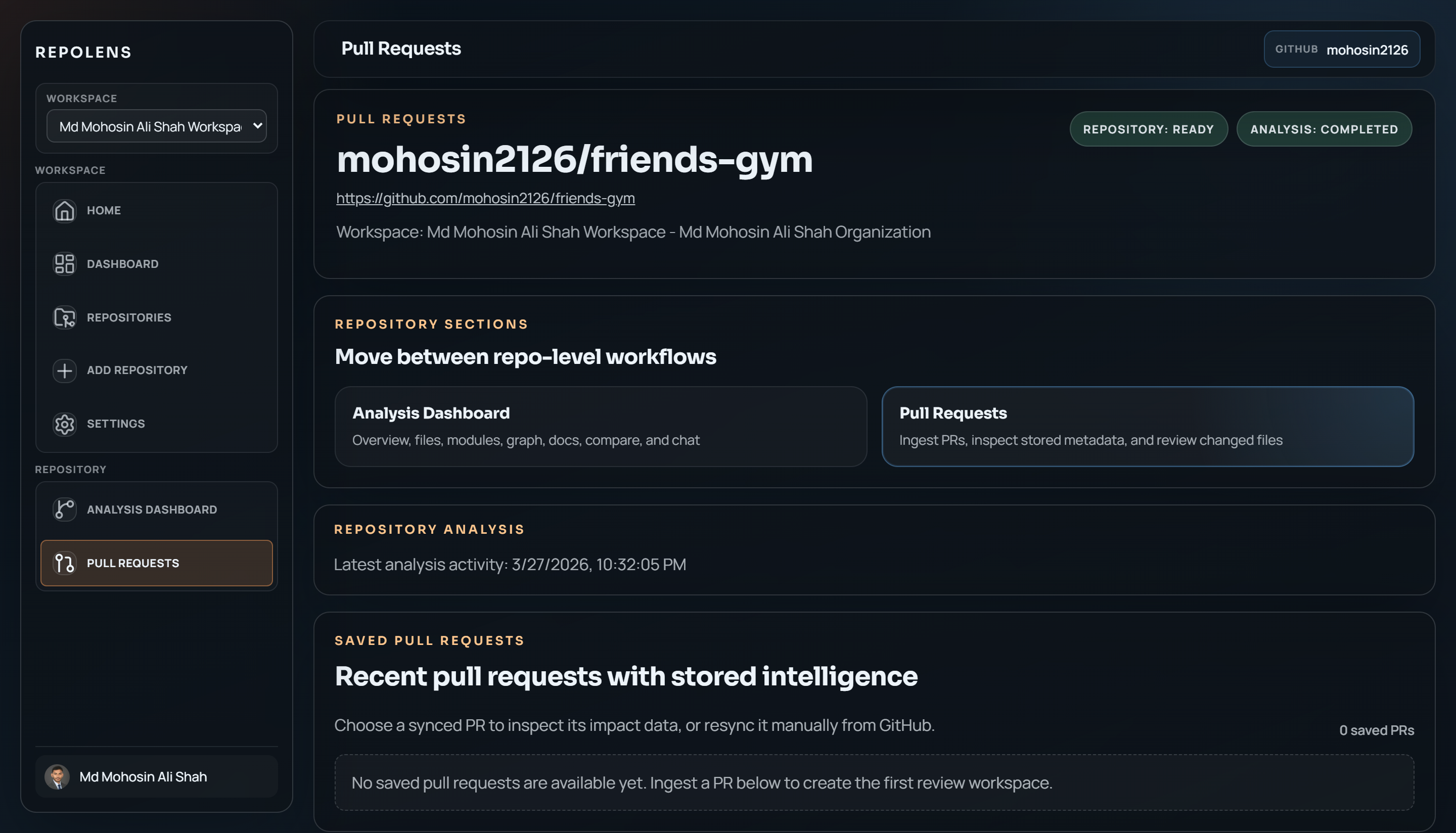Click the Add Repository plus icon

[x=64, y=371]
